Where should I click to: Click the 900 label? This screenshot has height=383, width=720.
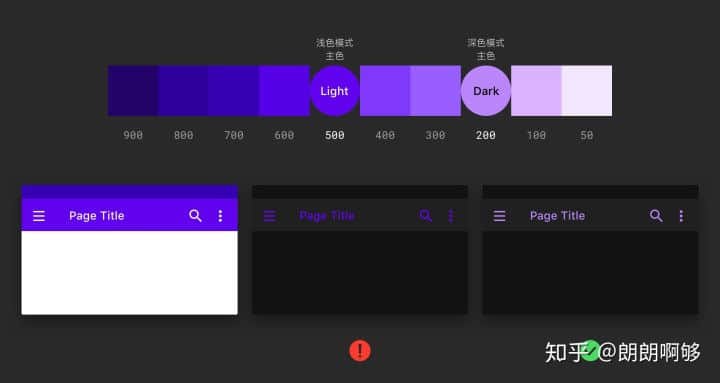pos(133,135)
